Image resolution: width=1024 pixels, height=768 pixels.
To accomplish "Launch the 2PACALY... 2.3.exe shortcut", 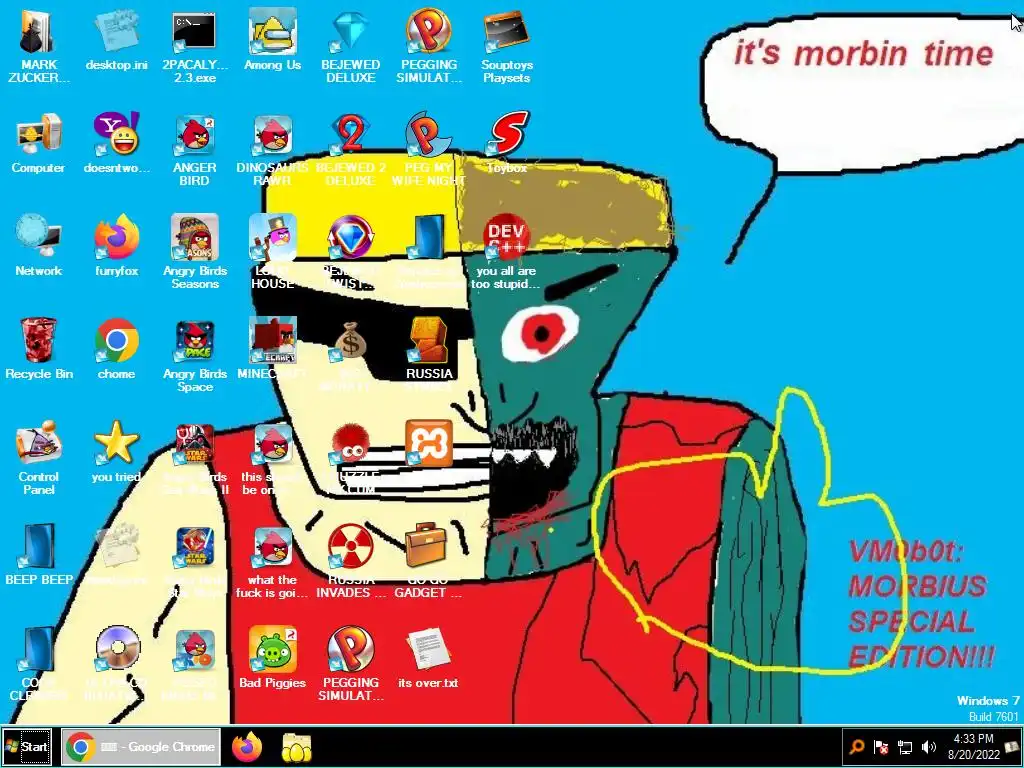I will click(x=194, y=33).
